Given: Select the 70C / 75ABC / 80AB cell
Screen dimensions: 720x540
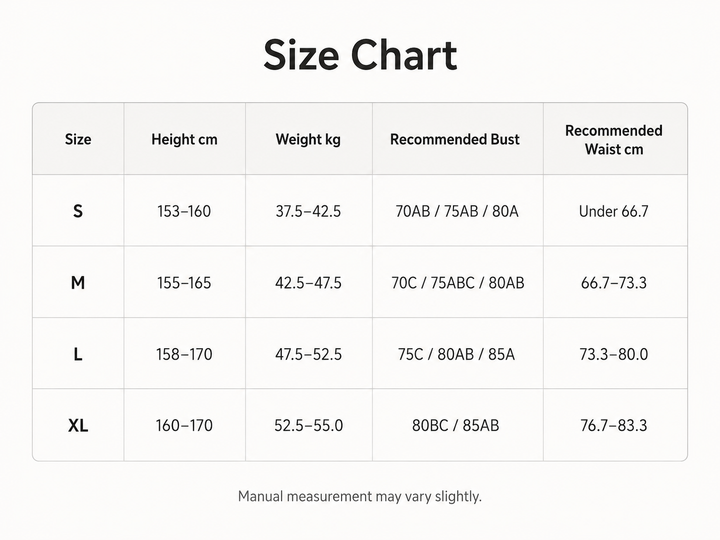Looking at the screenshot, I should [458, 283].
